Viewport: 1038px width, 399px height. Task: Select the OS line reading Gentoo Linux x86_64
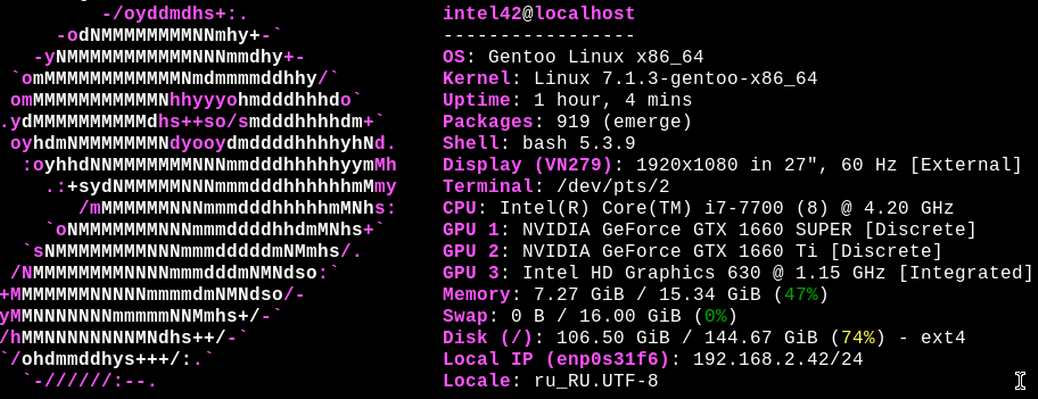point(573,57)
